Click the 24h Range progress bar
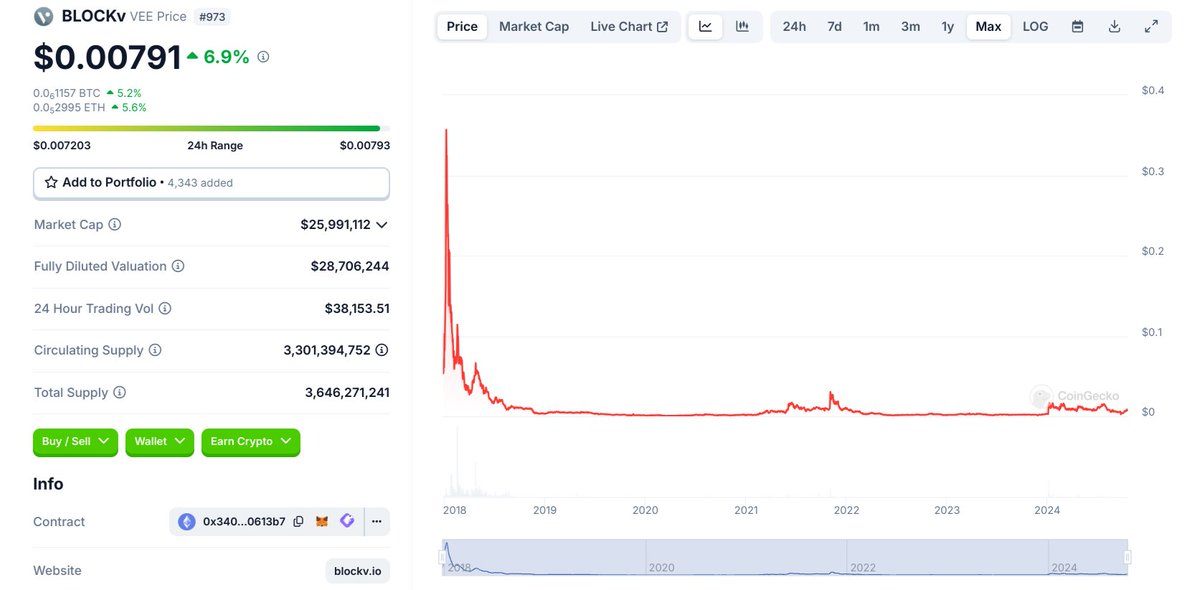Viewport: 1200px width, 590px height. click(211, 128)
